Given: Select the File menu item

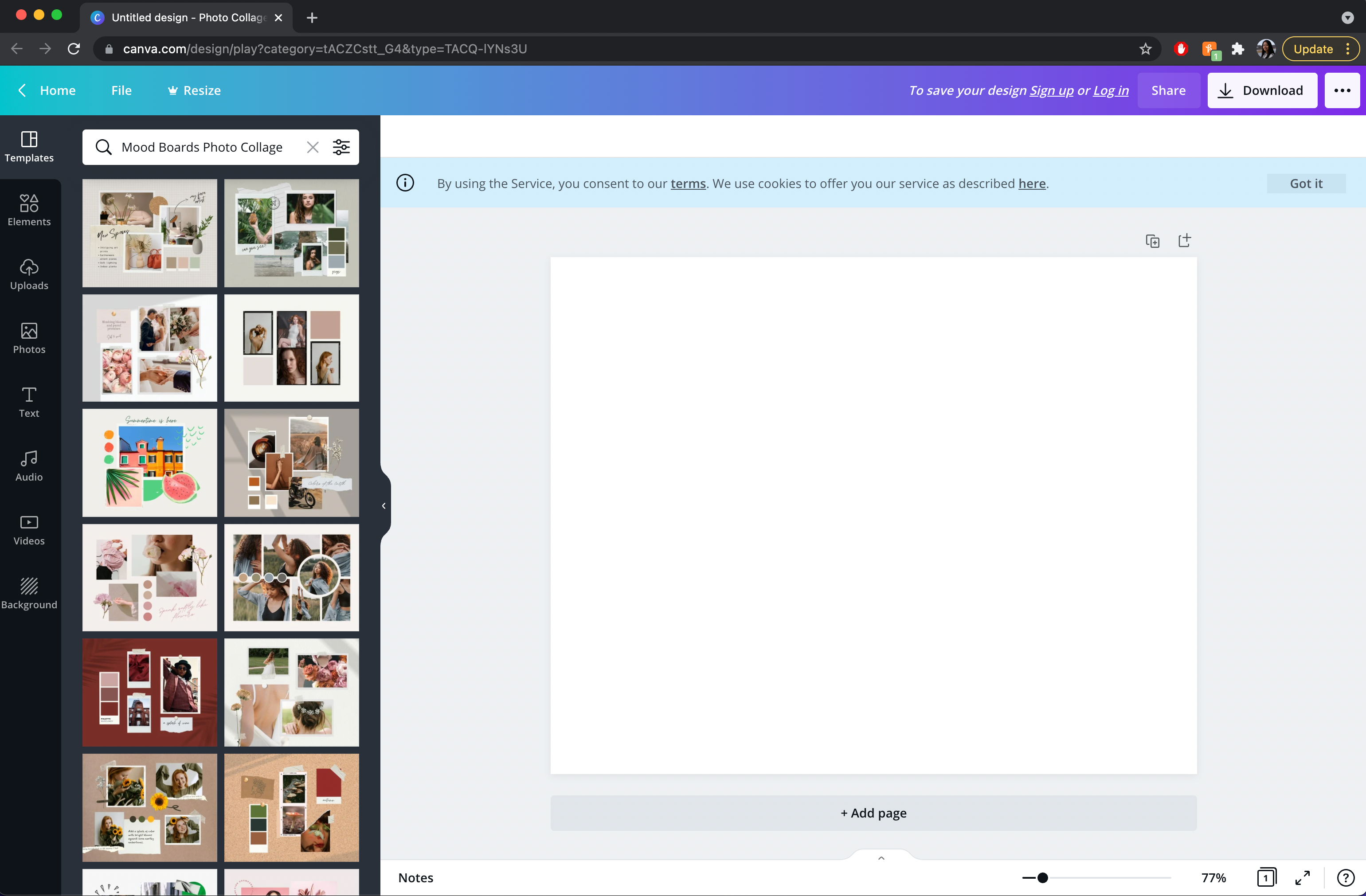Looking at the screenshot, I should point(121,90).
